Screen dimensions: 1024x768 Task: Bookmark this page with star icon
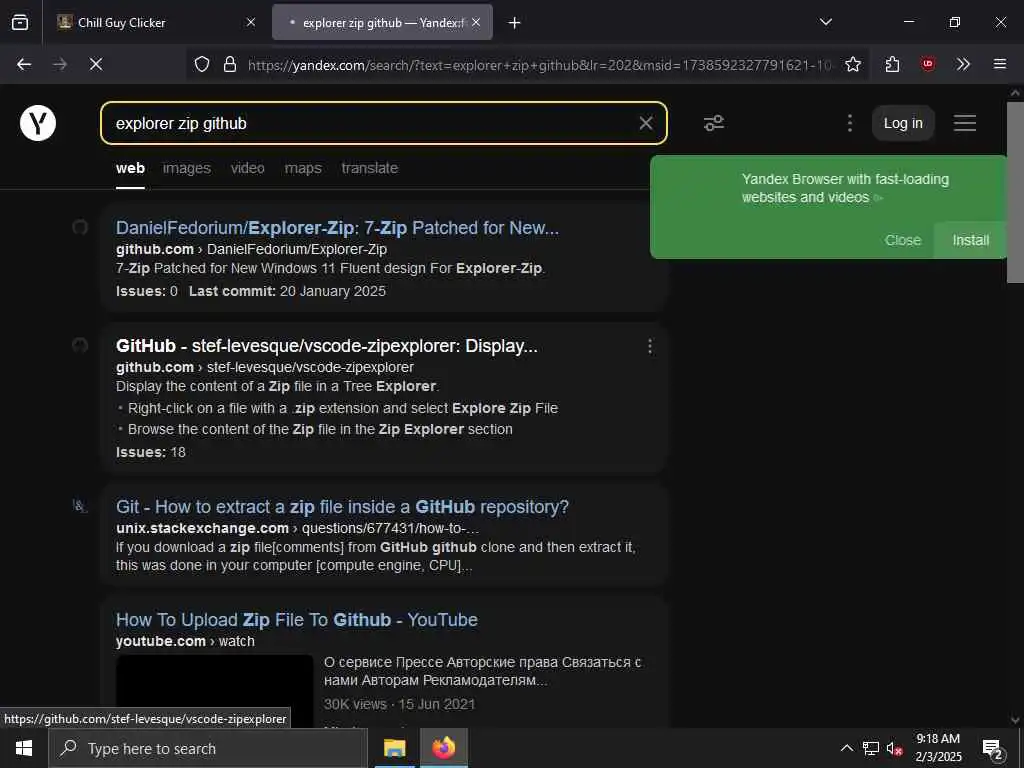pyautogui.click(x=852, y=64)
